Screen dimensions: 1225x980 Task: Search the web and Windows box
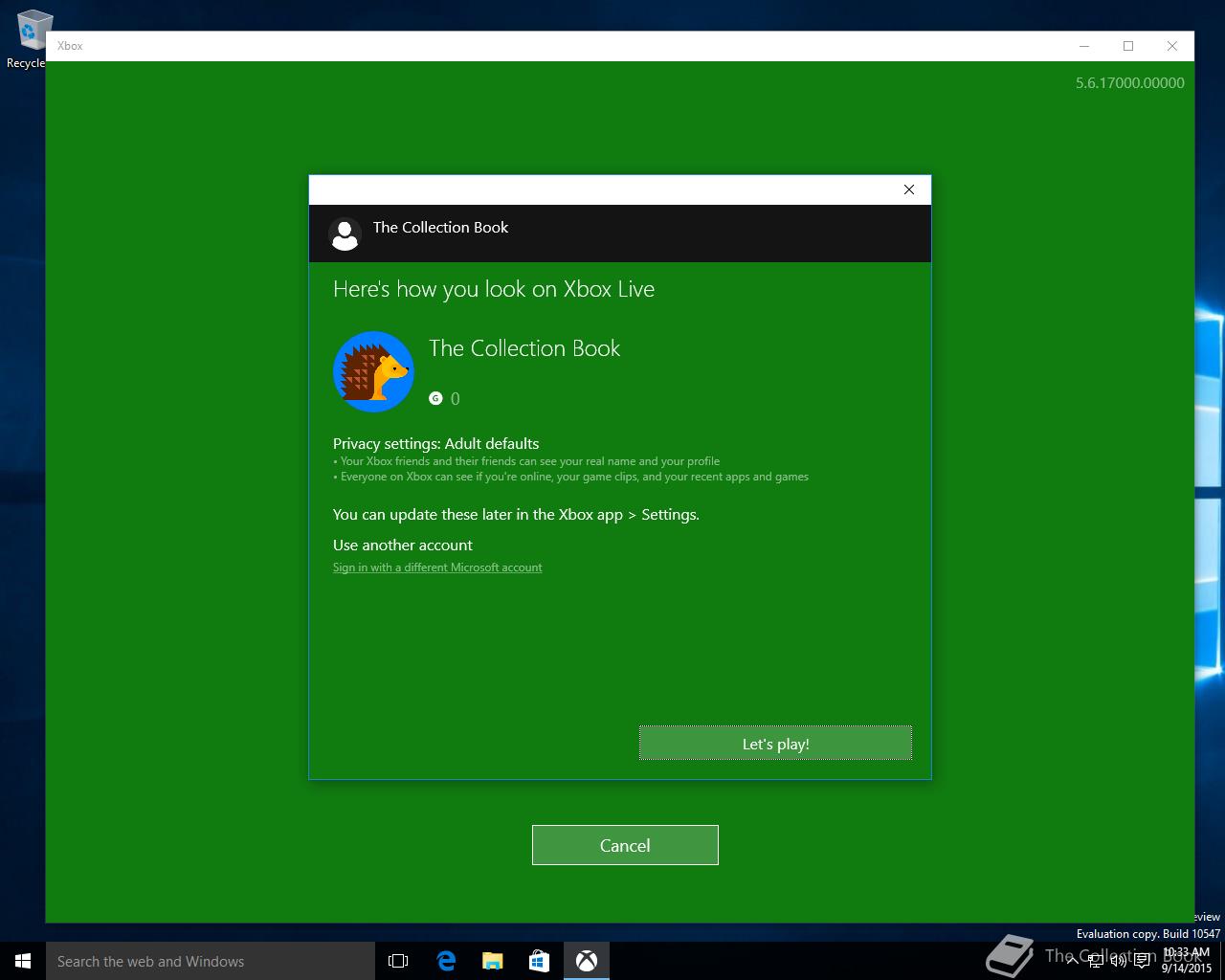(x=211, y=961)
